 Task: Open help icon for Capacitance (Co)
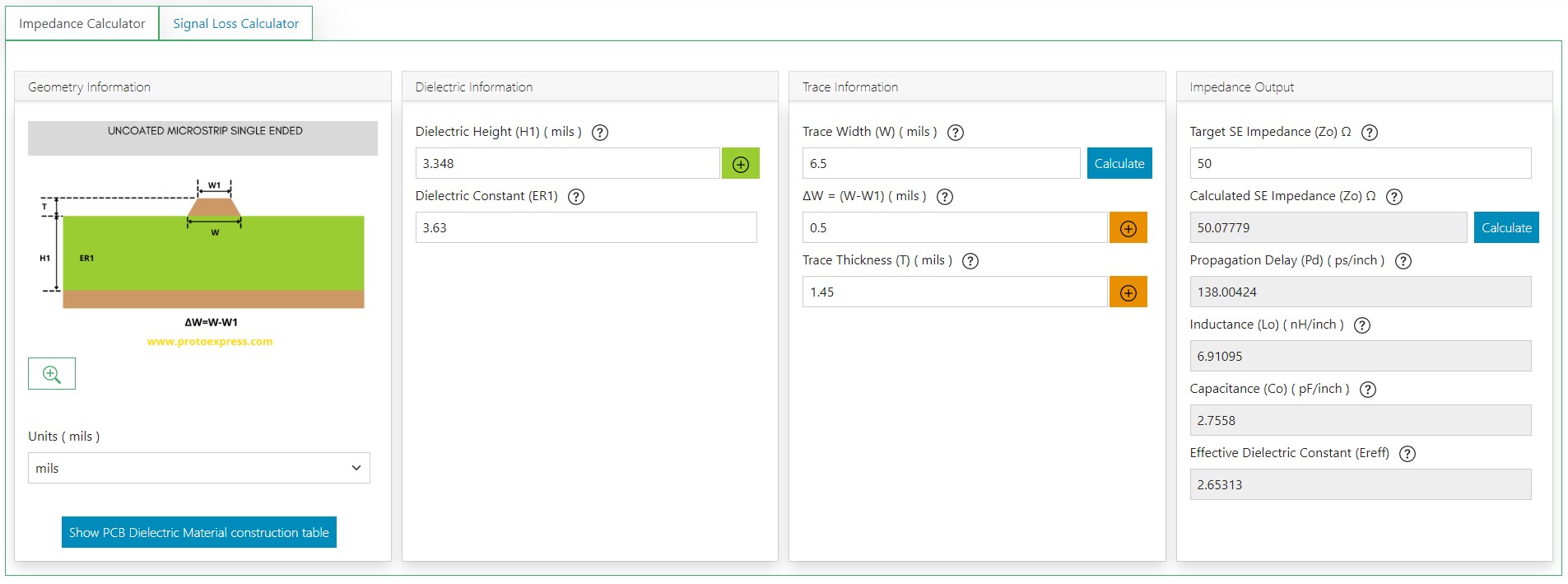(x=1367, y=390)
